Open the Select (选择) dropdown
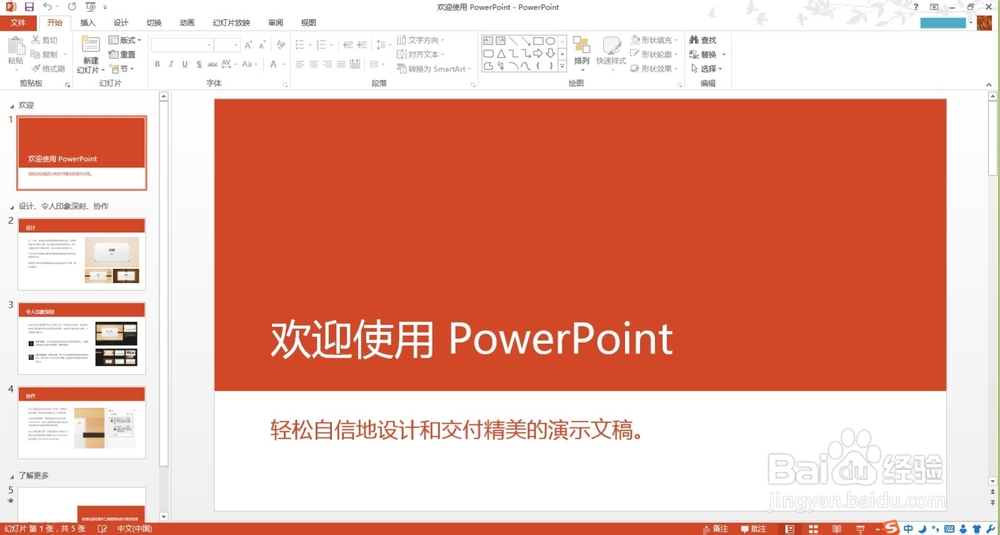 coord(706,68)
